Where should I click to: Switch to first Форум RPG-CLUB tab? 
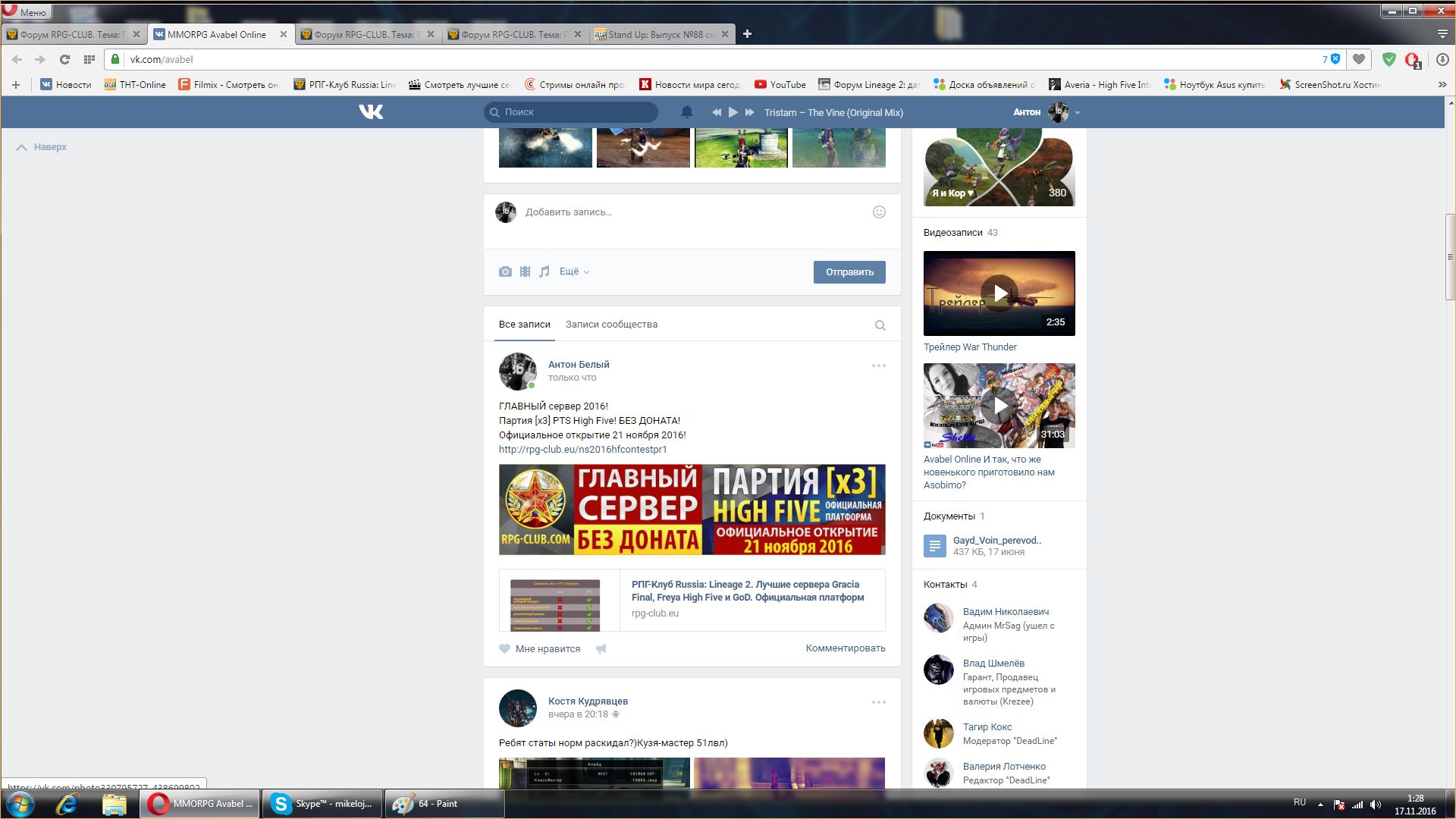pyautogui.click(x=74, y=34)
